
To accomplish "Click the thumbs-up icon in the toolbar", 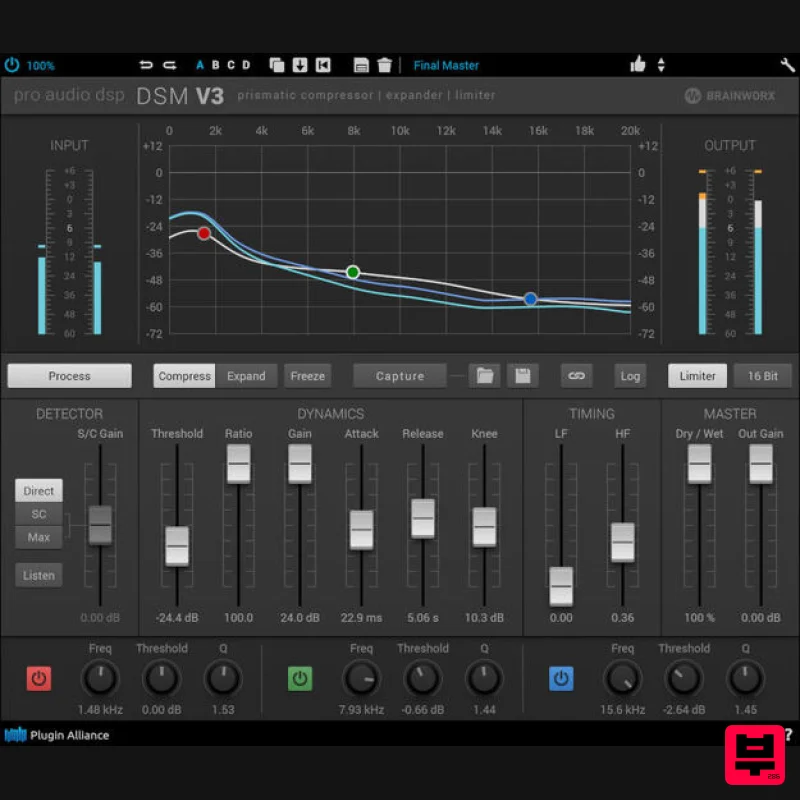I will (638, 64).
